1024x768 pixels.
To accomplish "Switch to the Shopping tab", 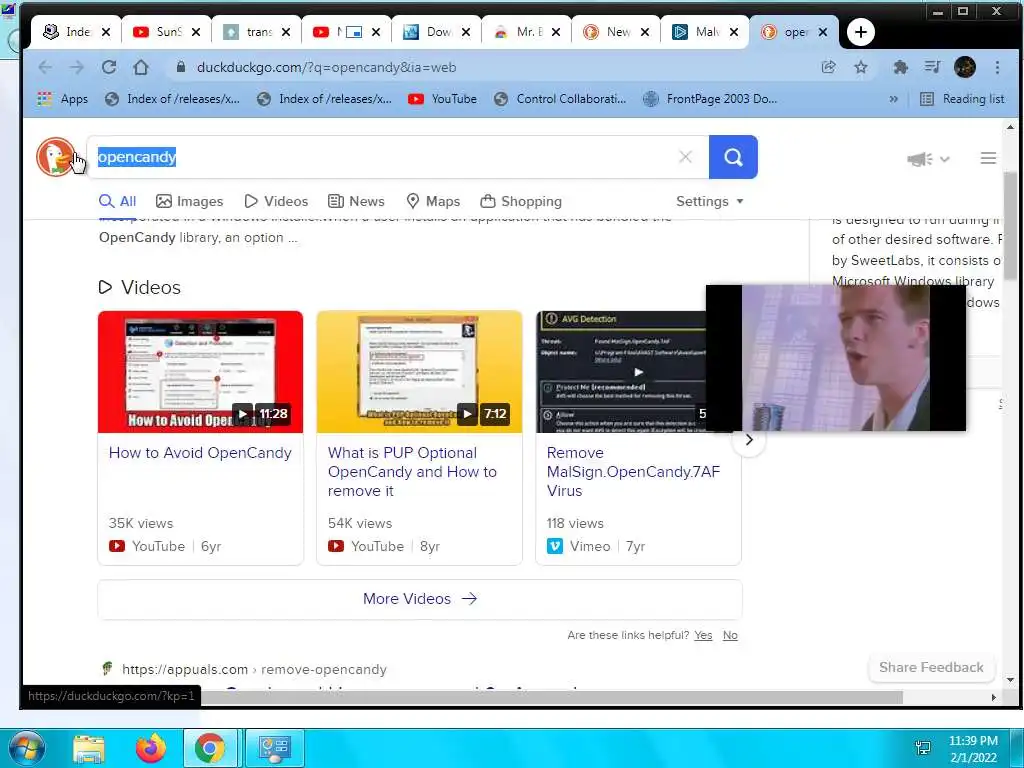I will [521, 201].
